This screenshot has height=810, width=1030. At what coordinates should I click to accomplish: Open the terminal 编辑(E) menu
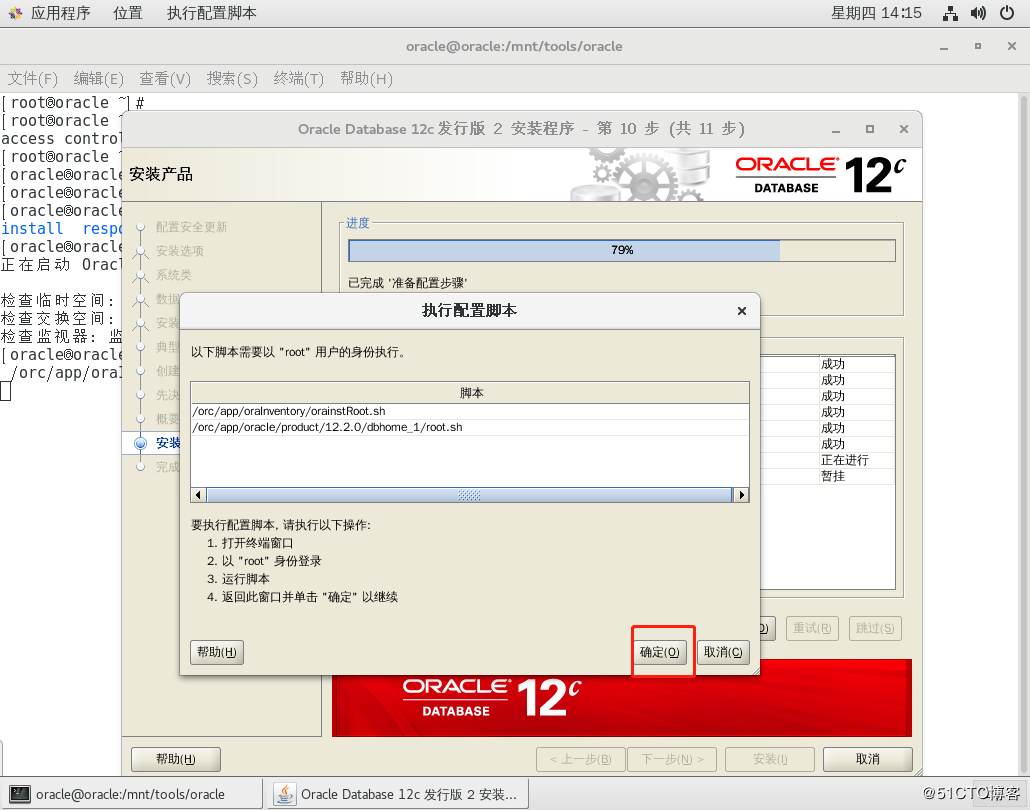point(99,79)
